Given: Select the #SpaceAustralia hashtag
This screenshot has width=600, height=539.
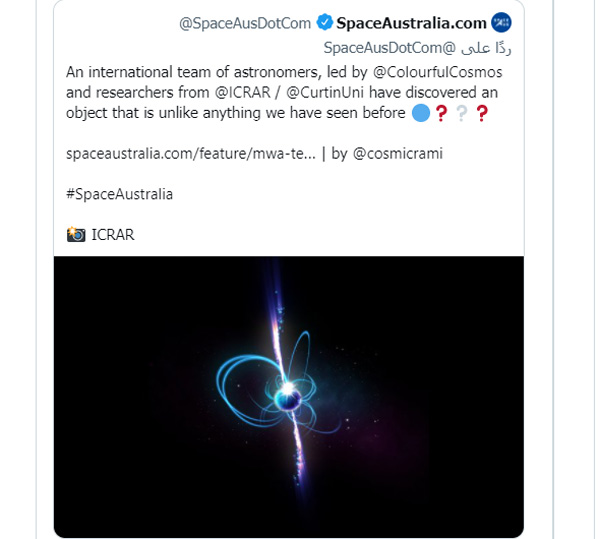Looking at the screenshot, I should pos(119,194).
